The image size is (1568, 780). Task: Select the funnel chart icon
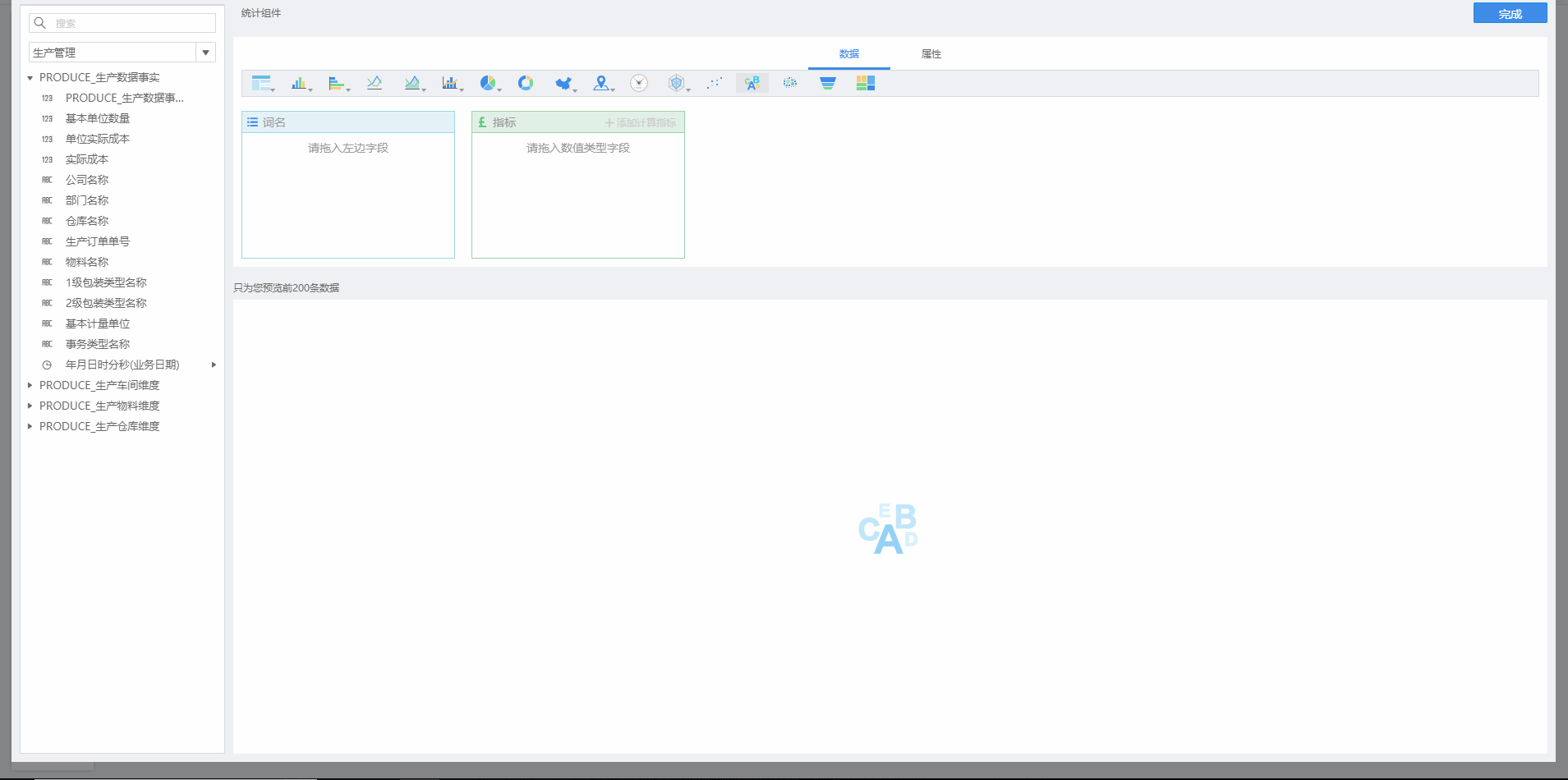(x=828, y=83)
